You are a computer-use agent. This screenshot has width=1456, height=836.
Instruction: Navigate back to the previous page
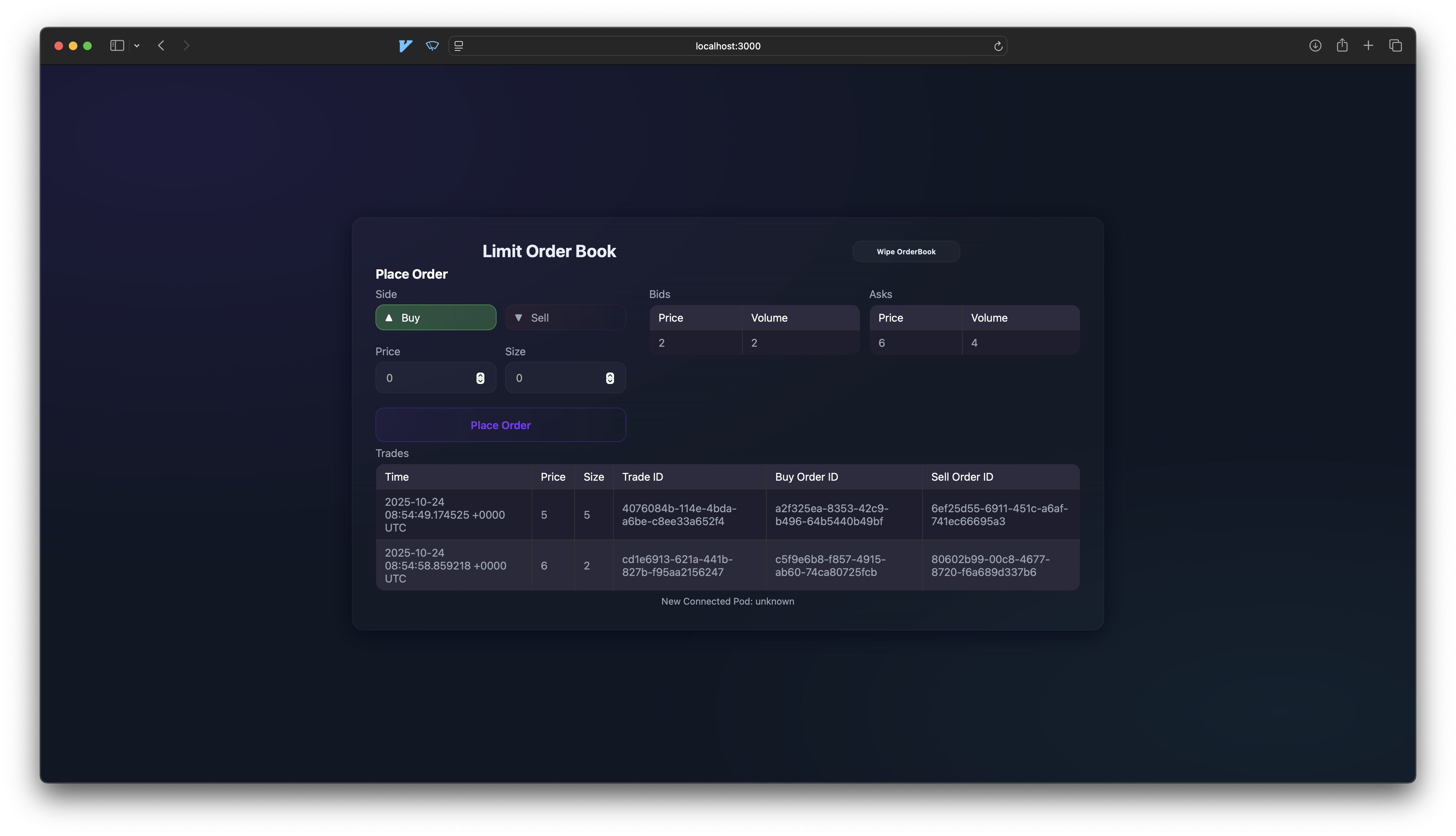(x=161, y=45)
